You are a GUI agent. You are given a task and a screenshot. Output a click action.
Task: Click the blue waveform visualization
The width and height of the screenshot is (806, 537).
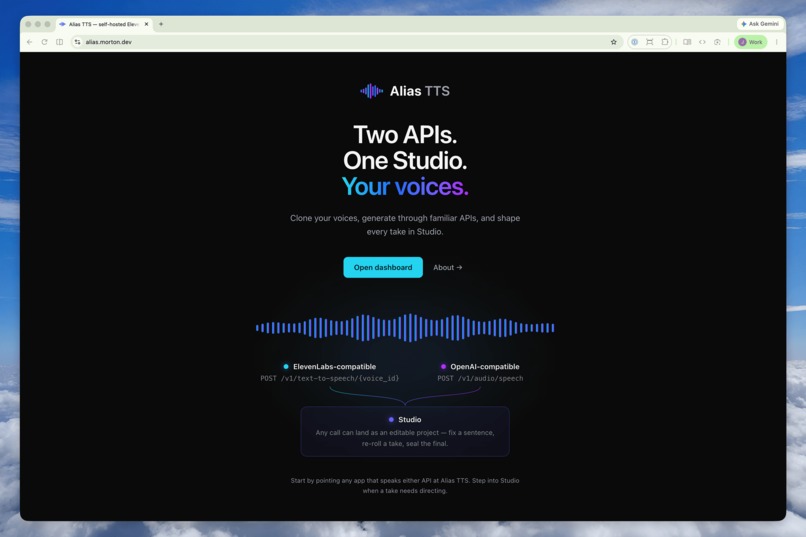click(405, 328)
